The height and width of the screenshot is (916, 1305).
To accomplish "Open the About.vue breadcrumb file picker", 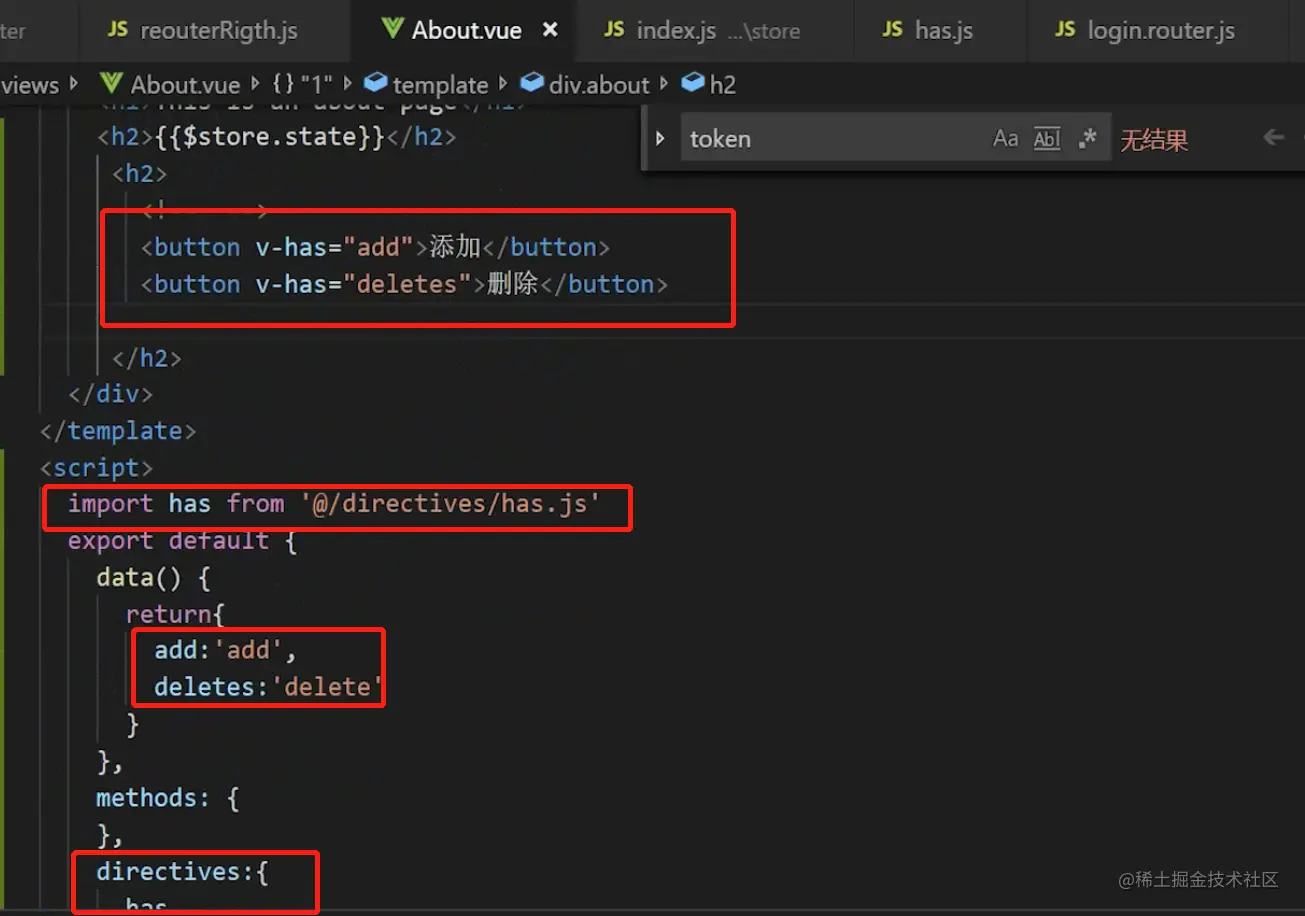I will click(171, 85).
